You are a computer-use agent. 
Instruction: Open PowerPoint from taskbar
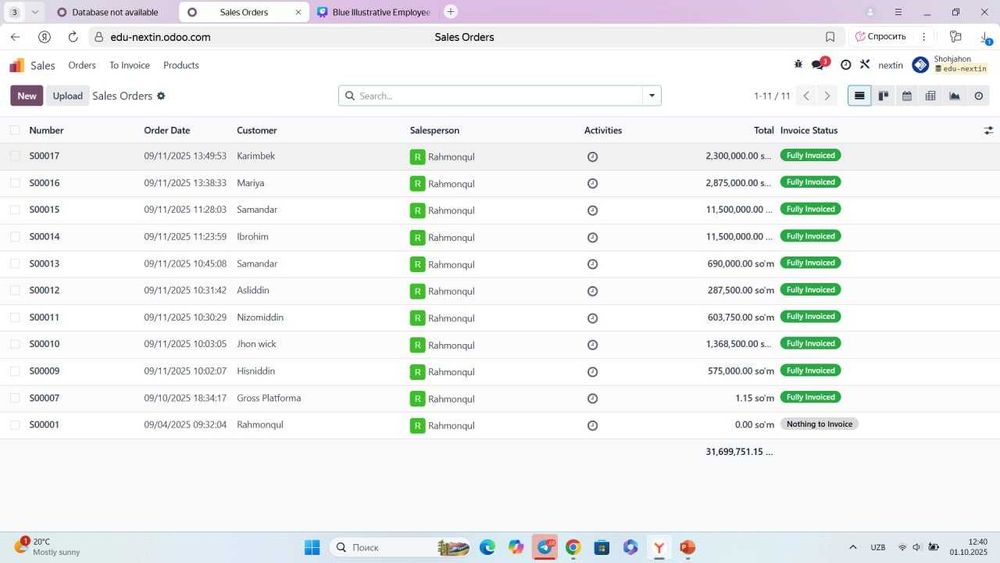[687, 547]
